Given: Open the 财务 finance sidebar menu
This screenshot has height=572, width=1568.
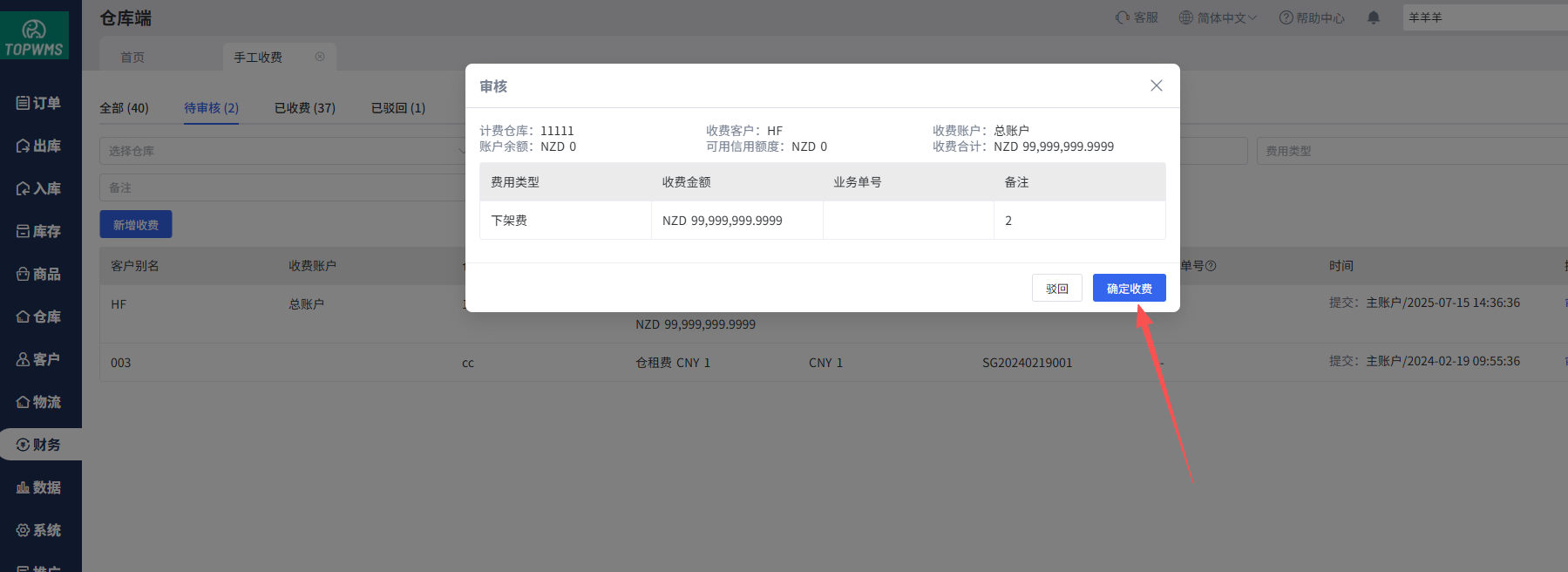Looking at the screenshot, I should 39,445.
